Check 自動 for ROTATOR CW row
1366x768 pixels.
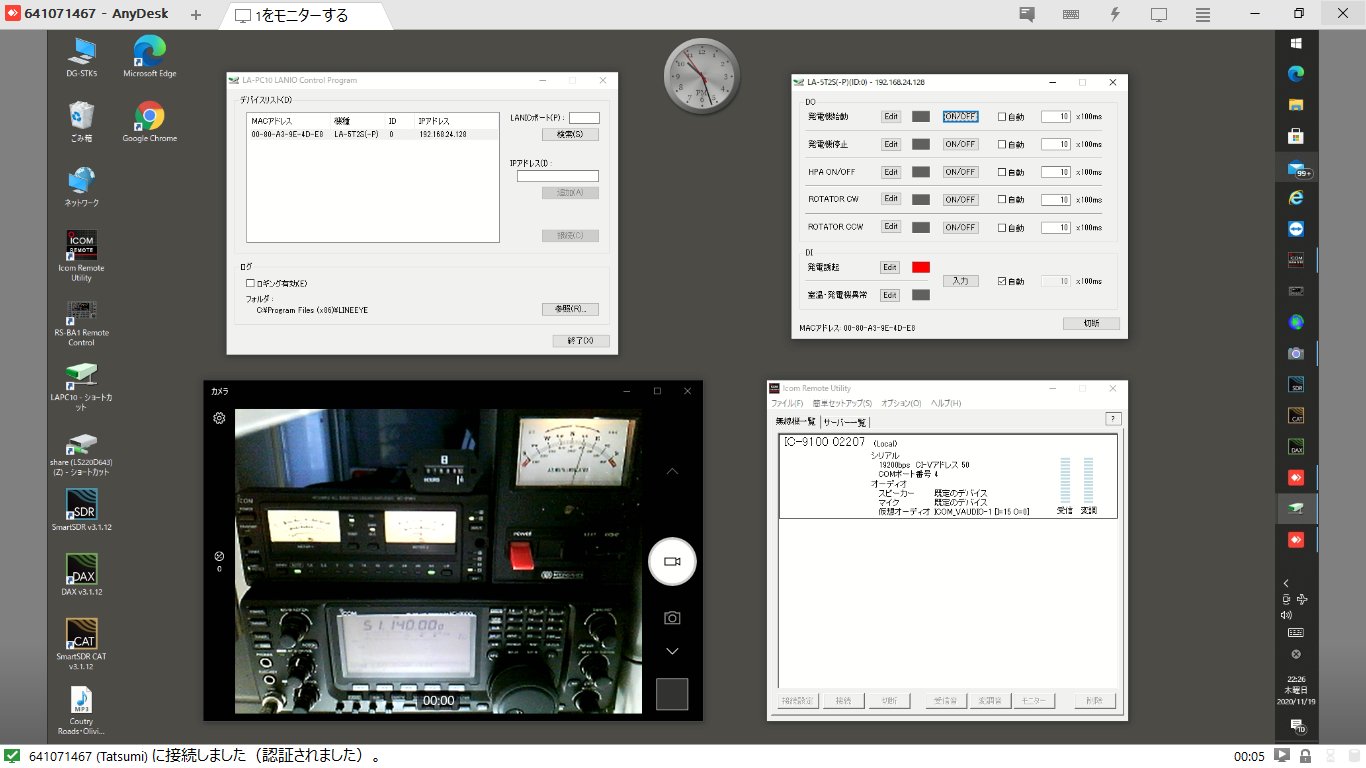point(1002,200)
